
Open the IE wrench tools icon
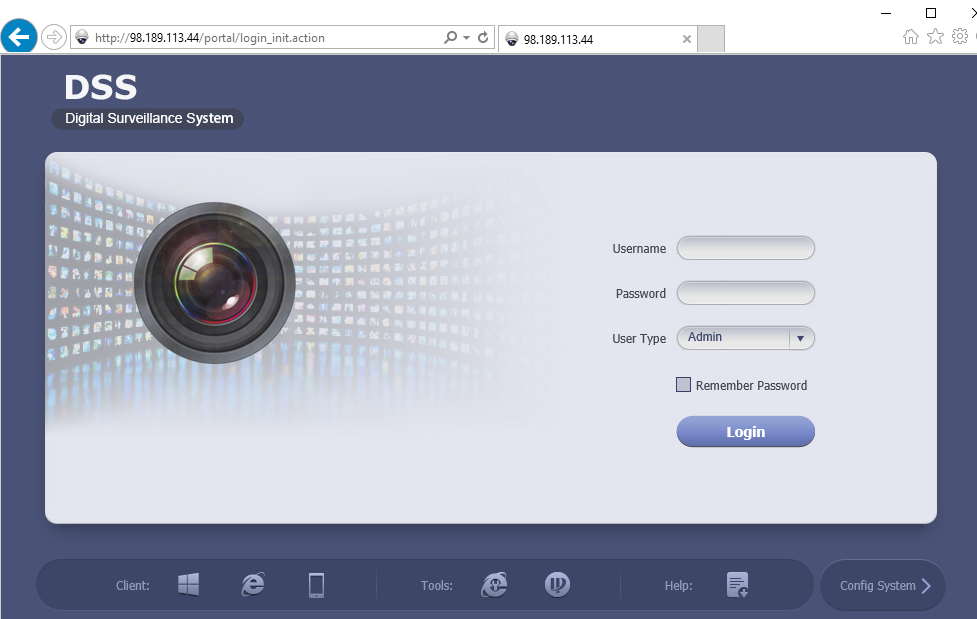(x=494, y=585)
